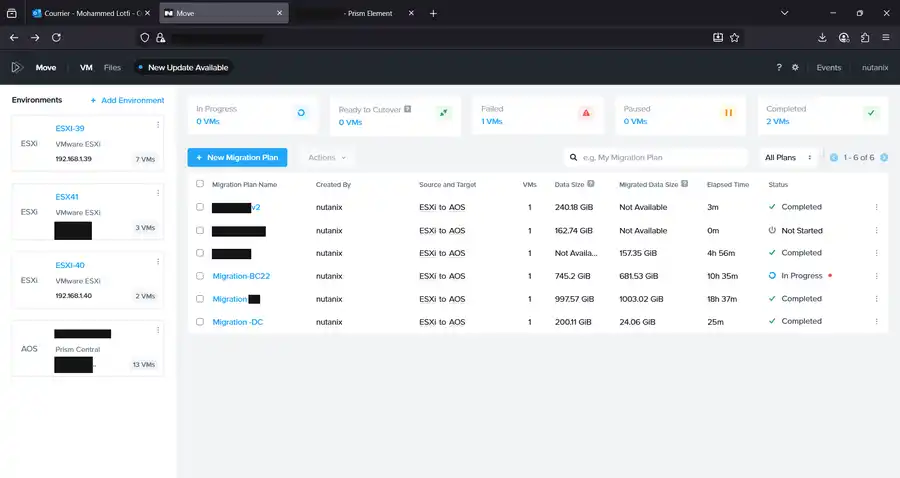Check the 162.74 GiB plan row
This screenshot has width=900, height=478.
(200, 230)
